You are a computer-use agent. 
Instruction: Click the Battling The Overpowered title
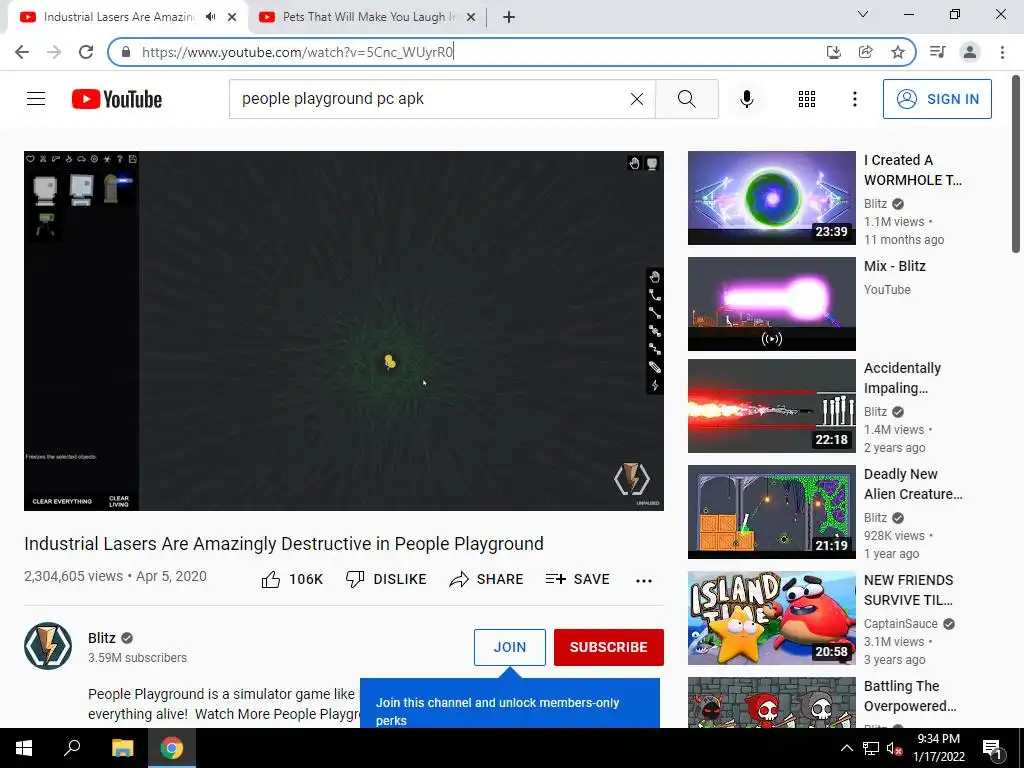(x=910, y=696)
